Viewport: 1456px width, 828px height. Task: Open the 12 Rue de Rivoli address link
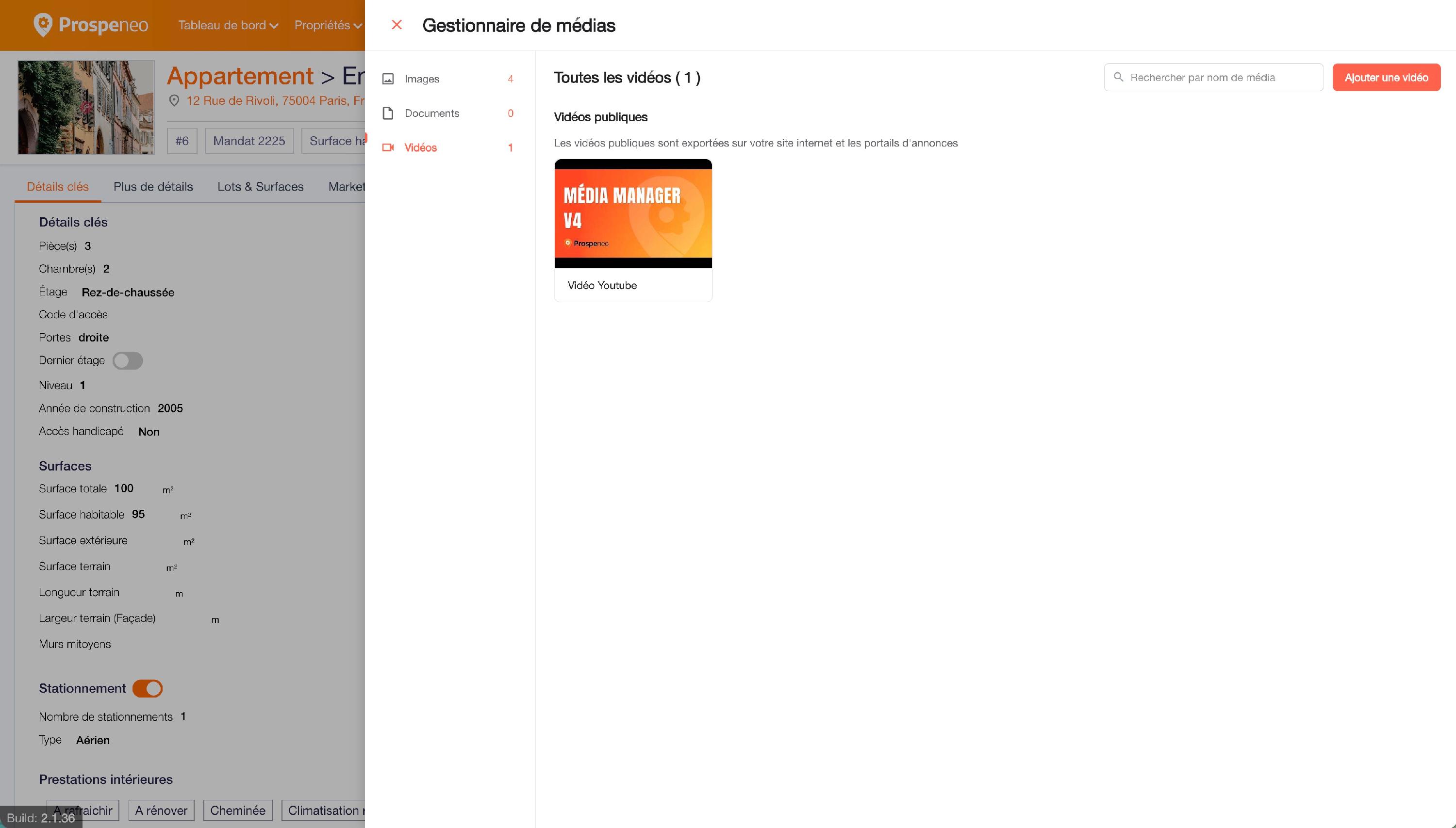pyautogui.click(x=275, y=101)
